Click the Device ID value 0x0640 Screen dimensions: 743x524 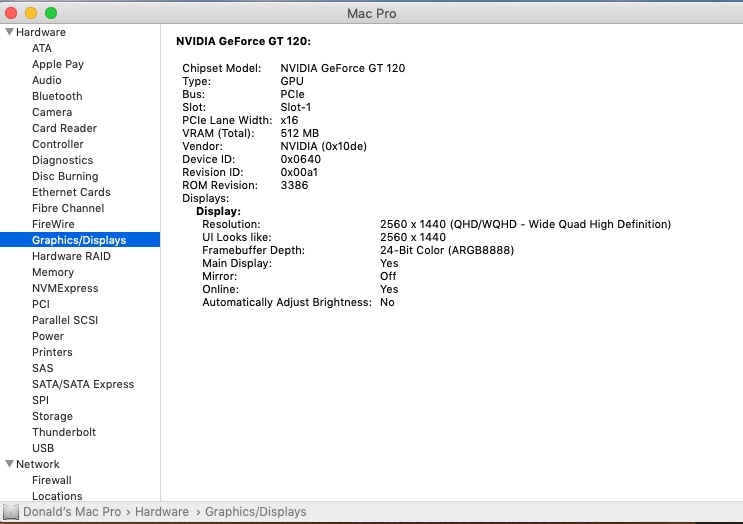(x=300, y=159)
